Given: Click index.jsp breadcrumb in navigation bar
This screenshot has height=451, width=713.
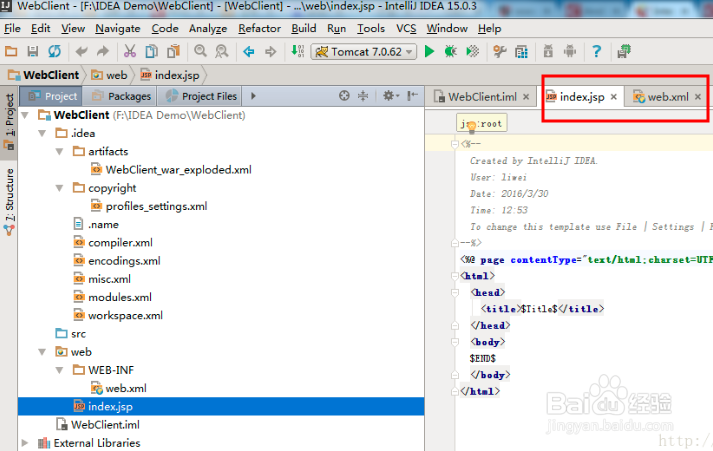Looking at the screenshot, I should point(170,75).
